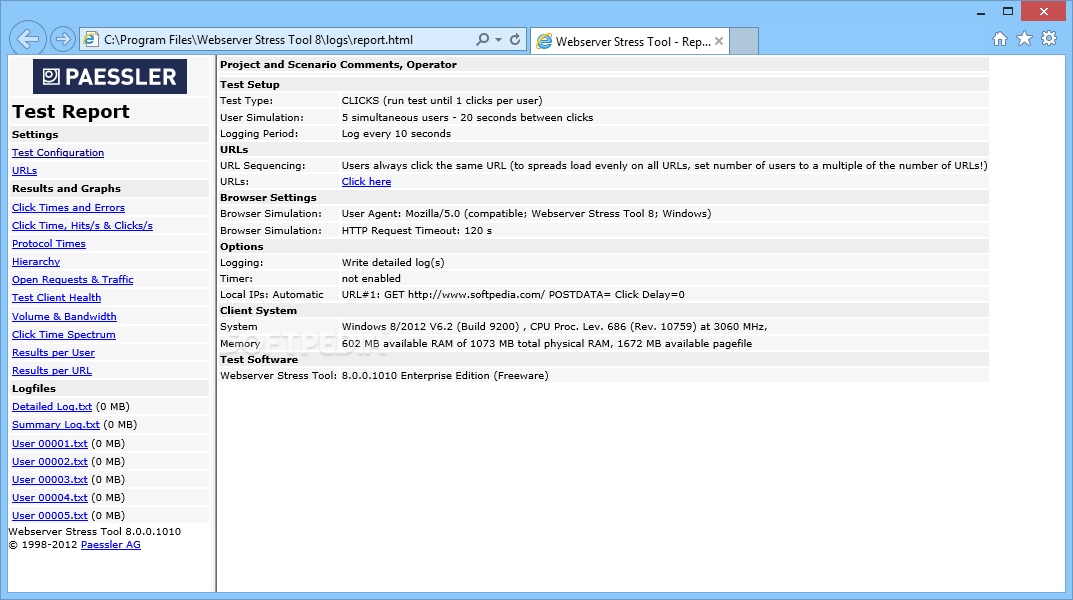This screenshot has height=600, width=1073.
Task: Open the Results per User link
Action: click(x=53, y=352)
